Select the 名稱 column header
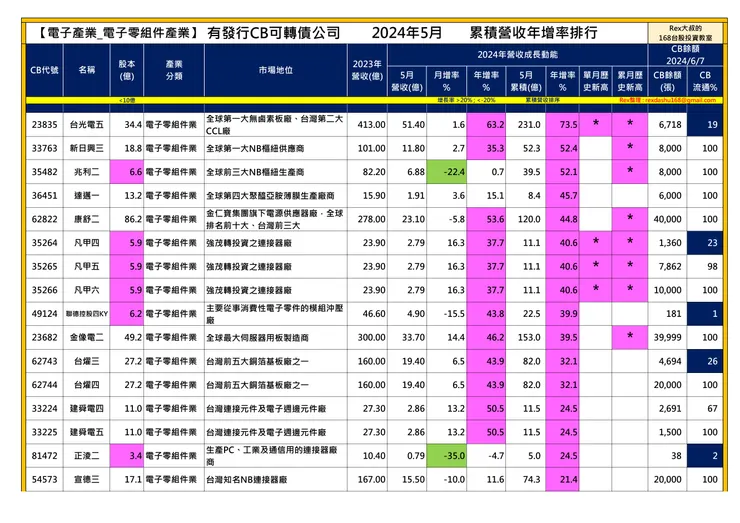Viewport: 740px width, 523px height. pos(86,70)
